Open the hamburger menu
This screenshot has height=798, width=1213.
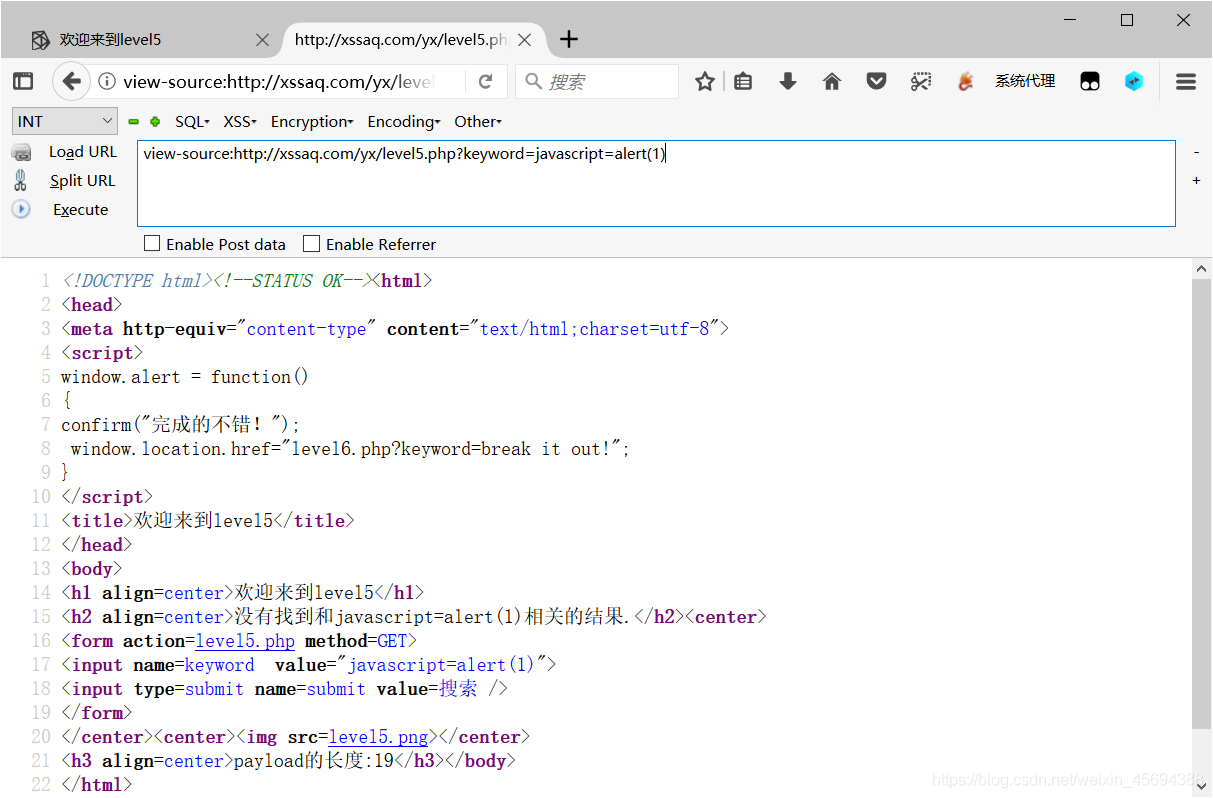[1186, 82]
